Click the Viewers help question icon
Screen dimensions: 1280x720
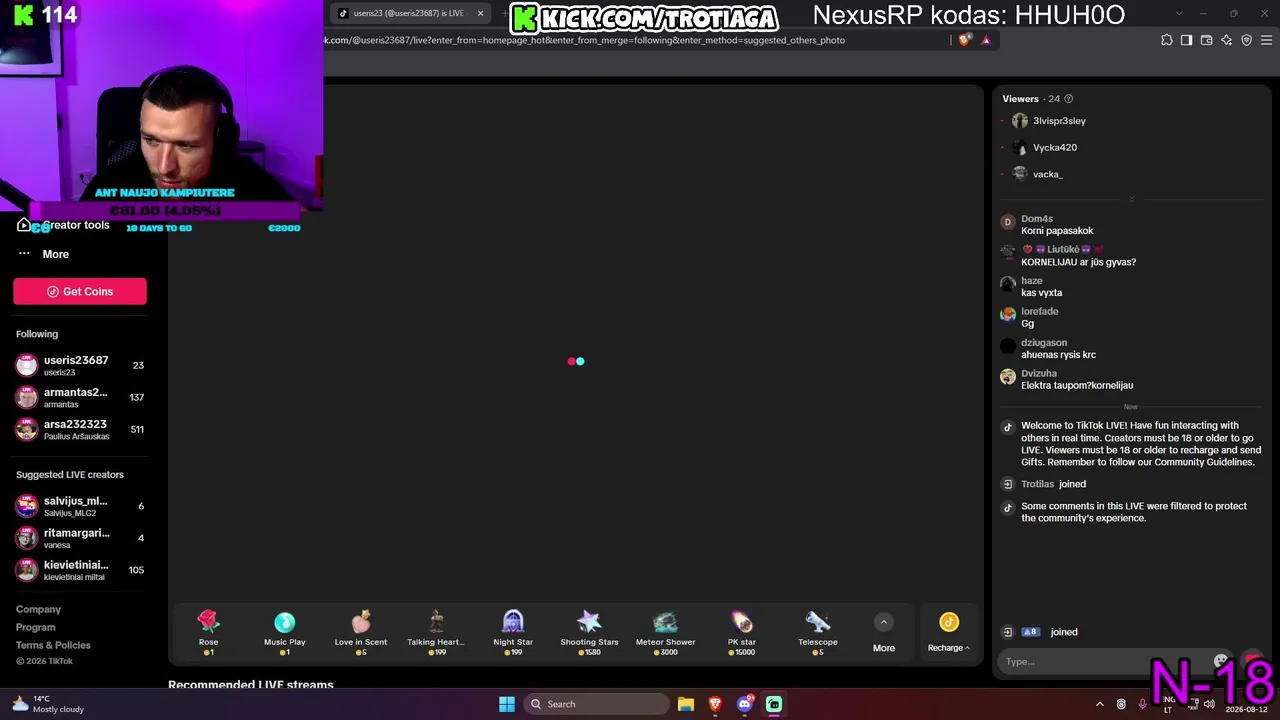[x=1069, y=99]
